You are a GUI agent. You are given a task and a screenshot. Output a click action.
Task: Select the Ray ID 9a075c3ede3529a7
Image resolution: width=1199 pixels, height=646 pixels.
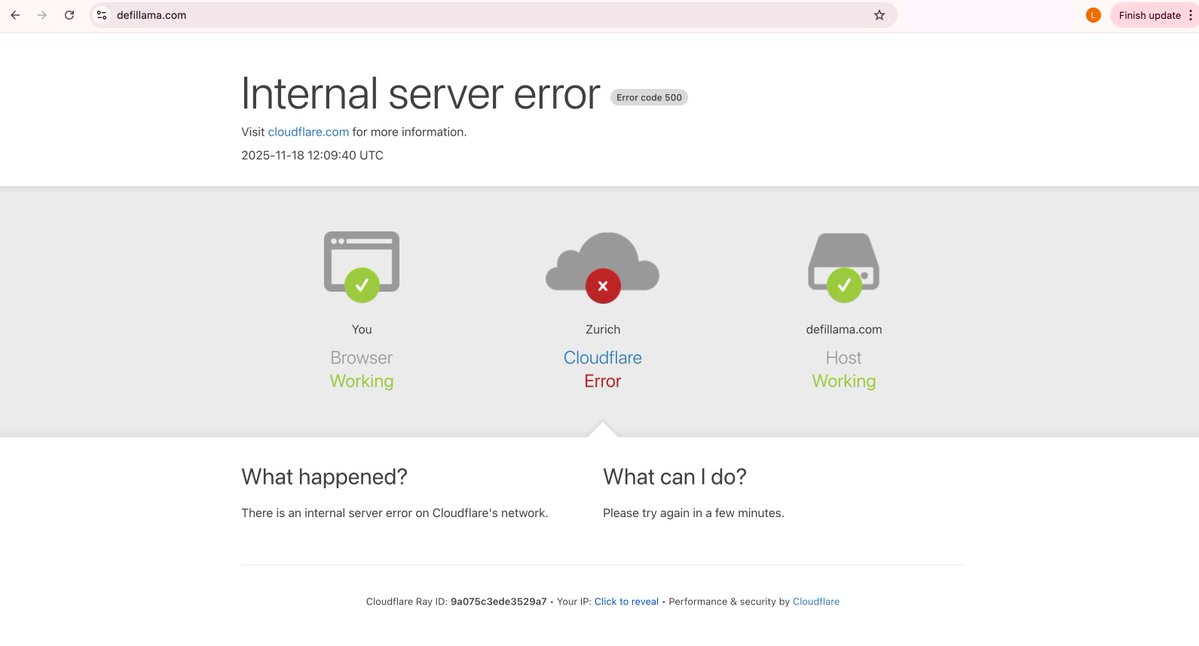pos(499,602)
